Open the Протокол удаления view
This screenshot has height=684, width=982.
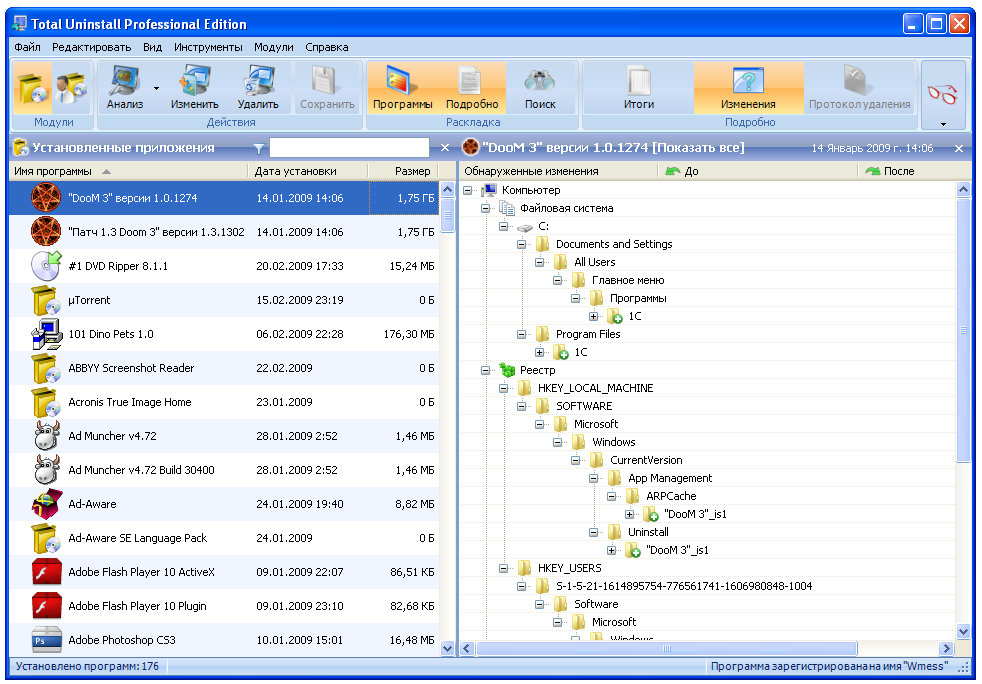[x=859, y=88]
